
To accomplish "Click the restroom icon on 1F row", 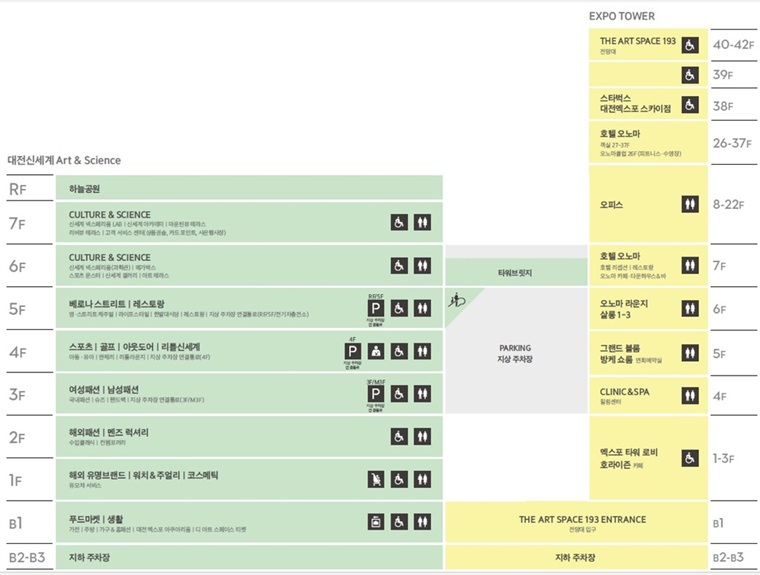I will pos(422,479).
